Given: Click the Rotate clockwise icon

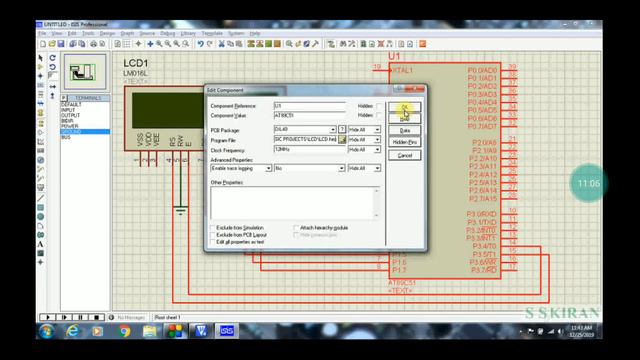Looking at the screenshot, I should click(52, 58).
